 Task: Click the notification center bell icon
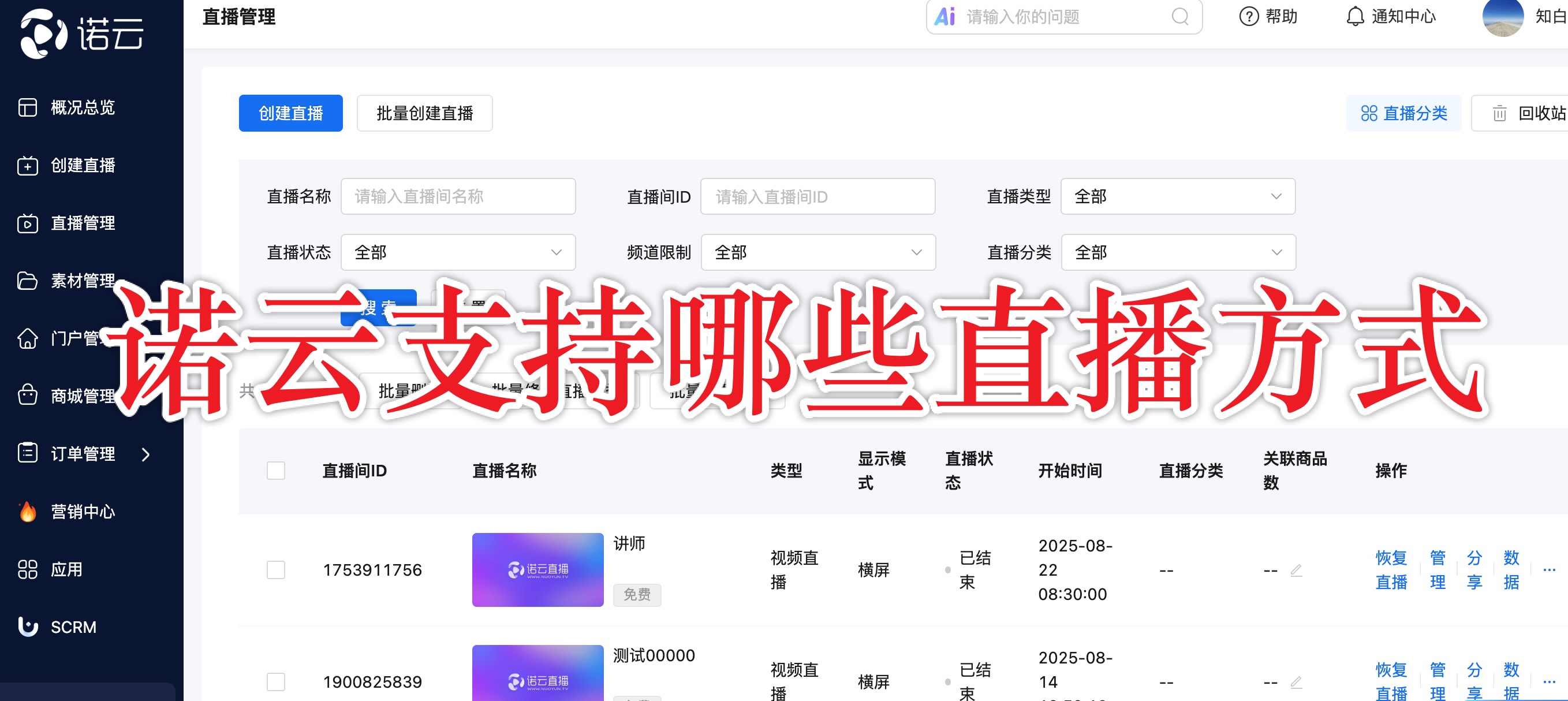[x=1354, y=16]
